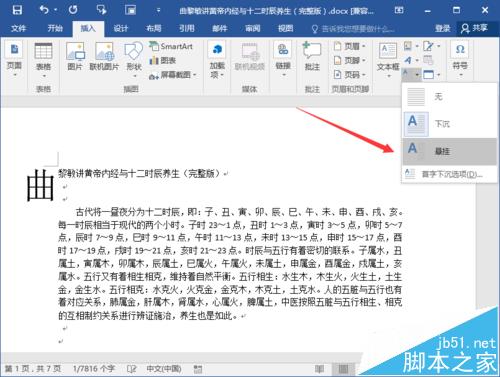The width and height of the screenshot is (500, 377).
Task: Save the document from quick access toolbar
Action: (17, 10)
